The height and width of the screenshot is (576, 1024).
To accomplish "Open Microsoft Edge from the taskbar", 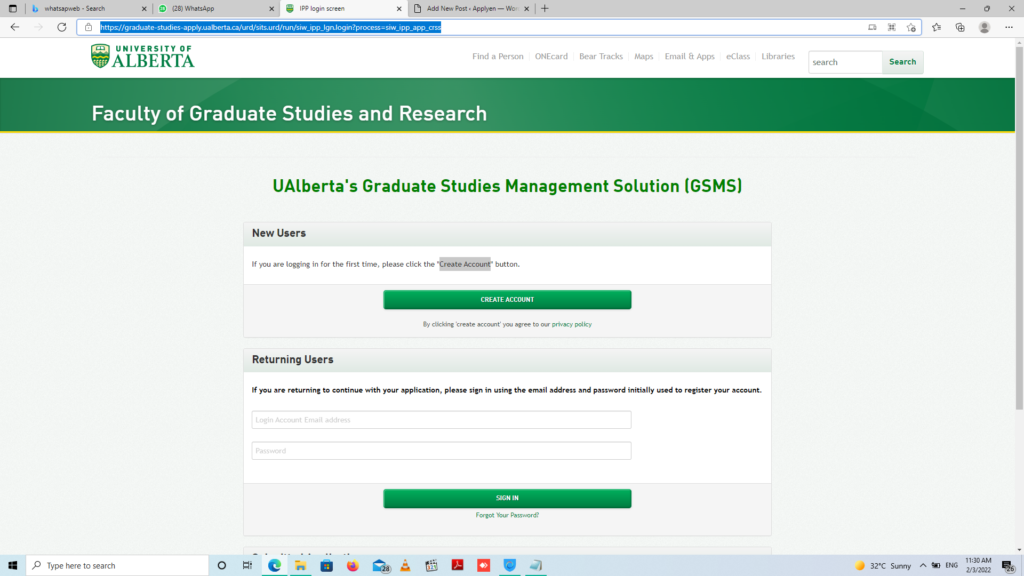I will 274,566.
